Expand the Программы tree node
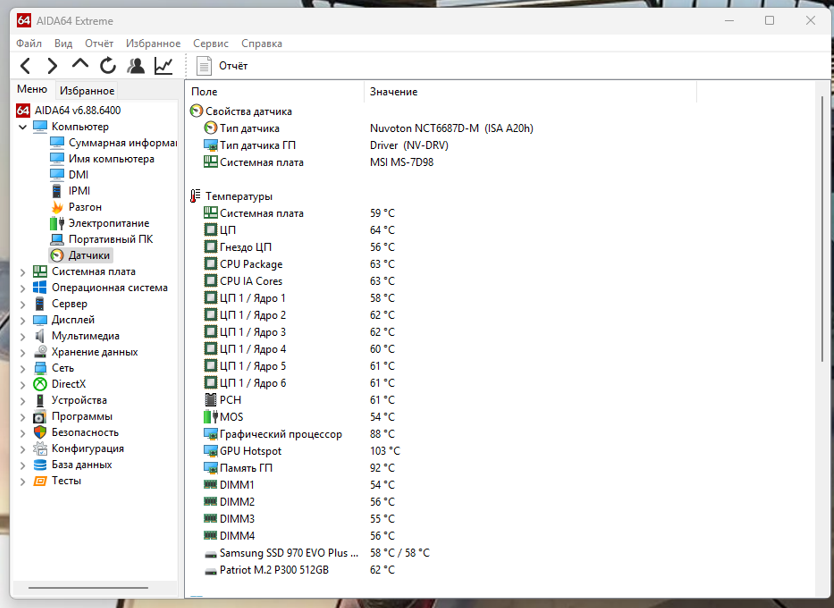834x608 pixels. coord(22,417)
